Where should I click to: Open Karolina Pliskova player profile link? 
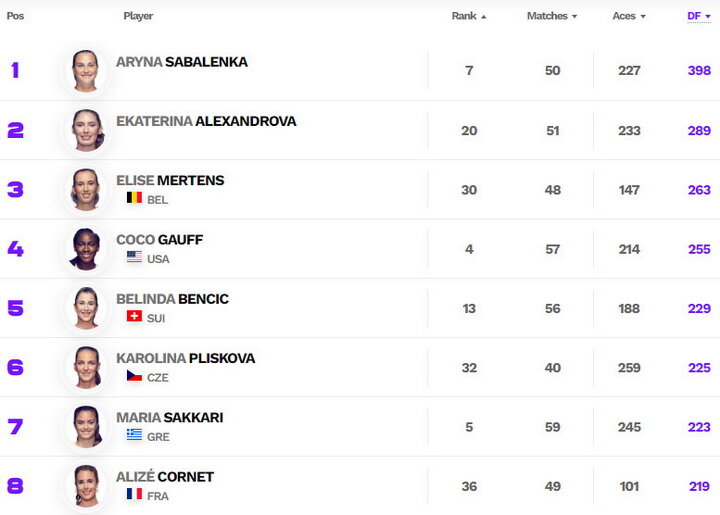tap(186, 358)
